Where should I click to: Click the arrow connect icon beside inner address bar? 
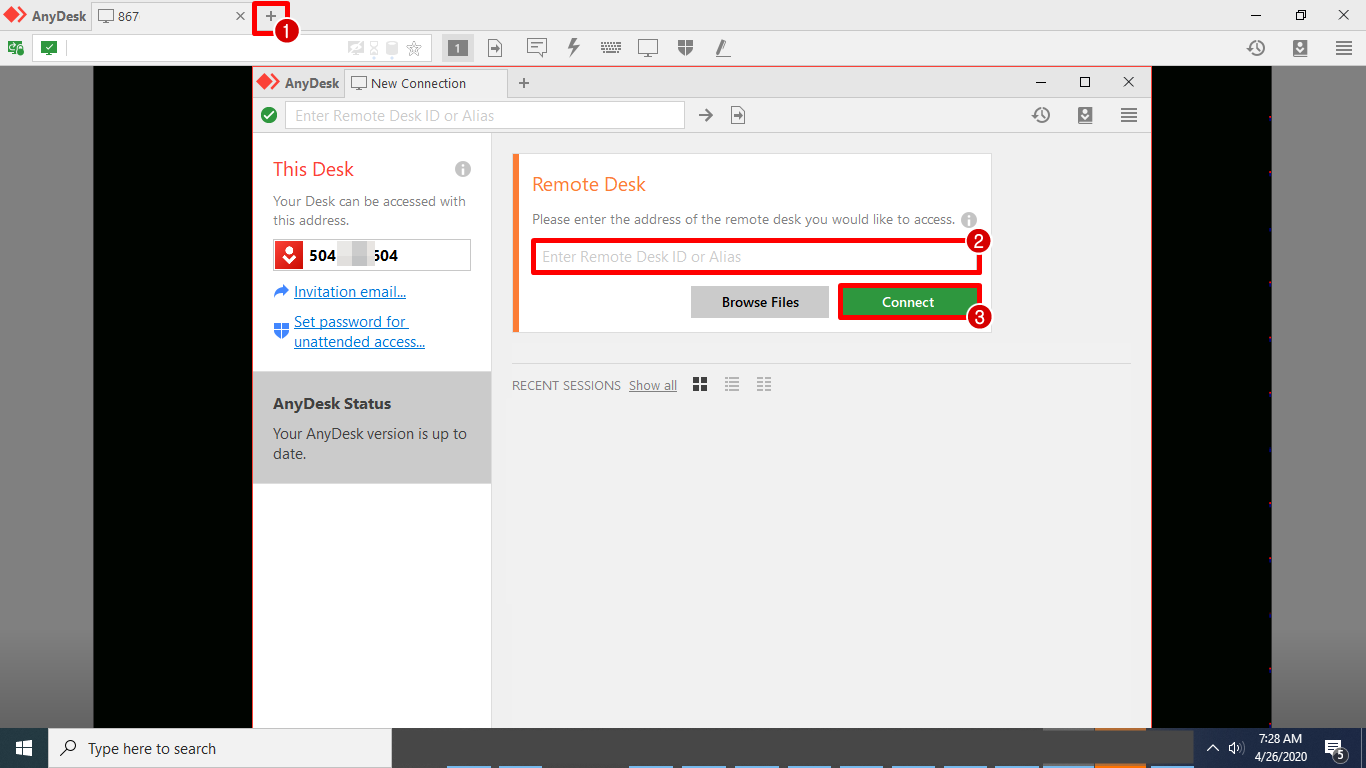pos(706,116)
